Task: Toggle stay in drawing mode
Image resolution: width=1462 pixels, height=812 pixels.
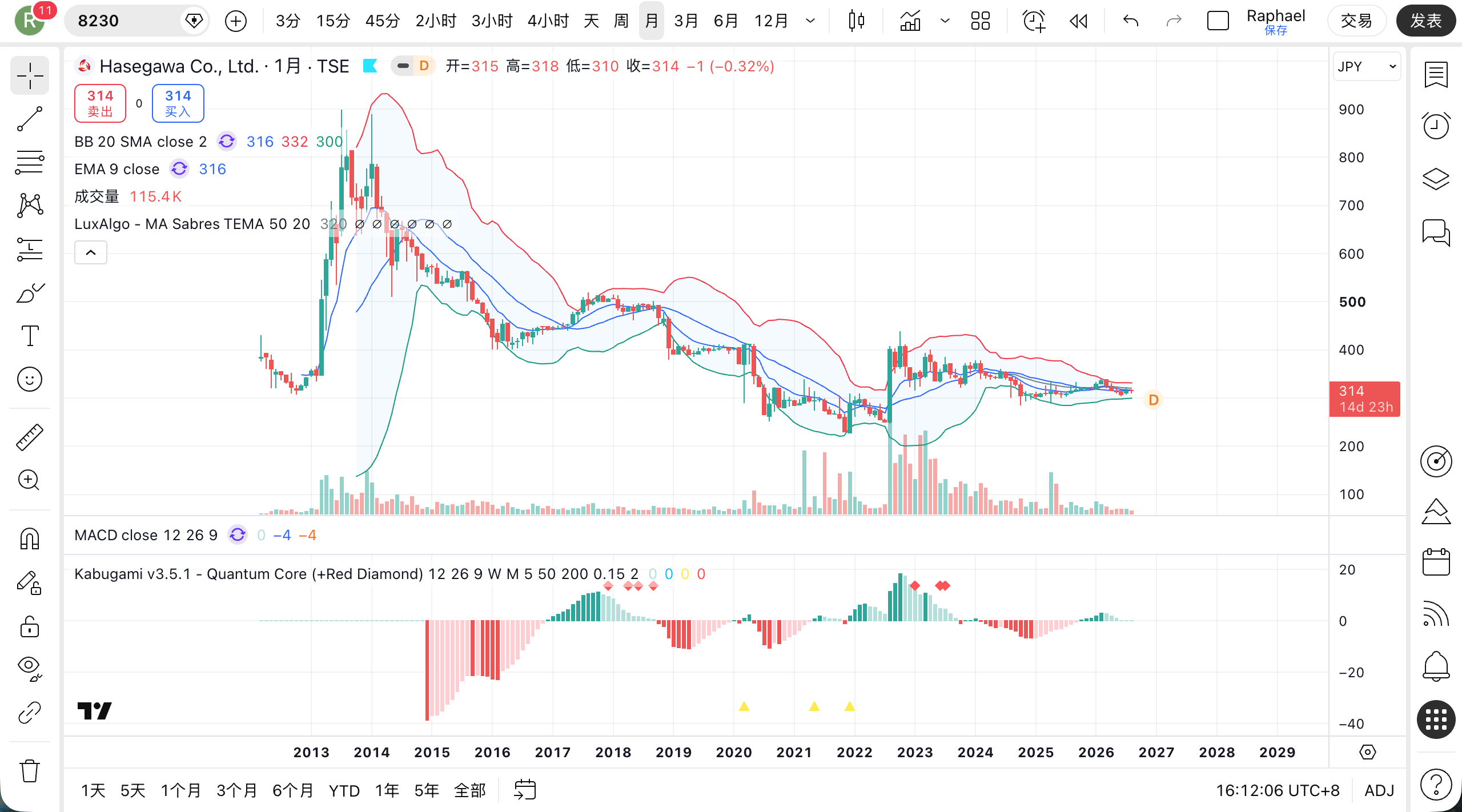Action: click(x=30, y=583)
